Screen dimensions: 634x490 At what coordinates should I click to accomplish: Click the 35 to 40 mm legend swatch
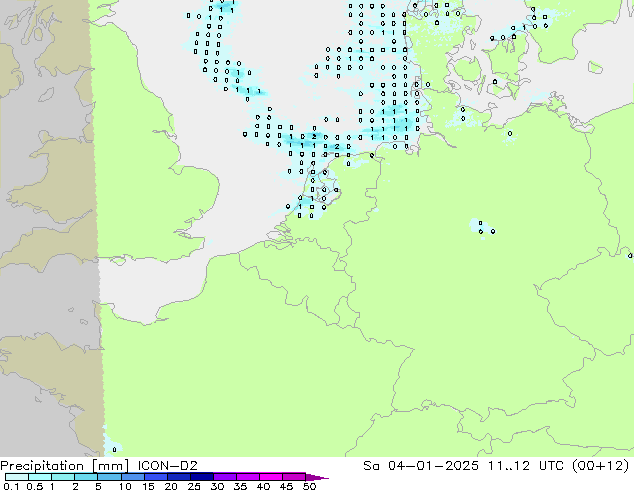(x=247, y=477)
